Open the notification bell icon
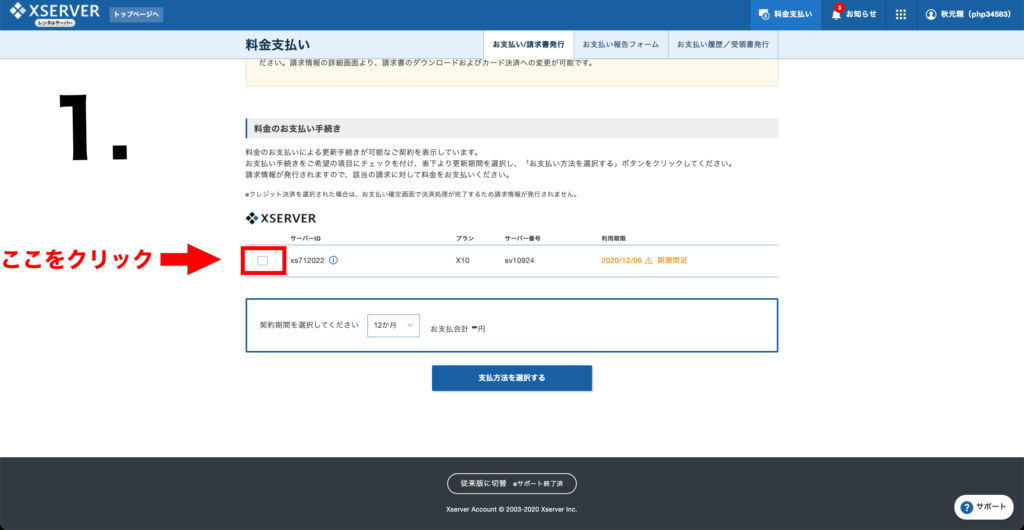 [x=836, y=14]
